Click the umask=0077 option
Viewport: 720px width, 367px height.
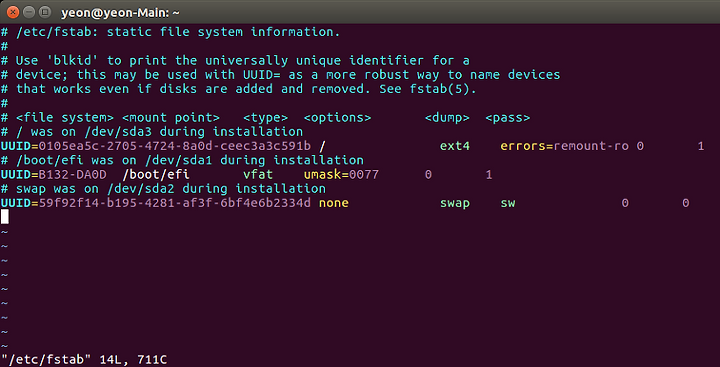click(341, 175)
